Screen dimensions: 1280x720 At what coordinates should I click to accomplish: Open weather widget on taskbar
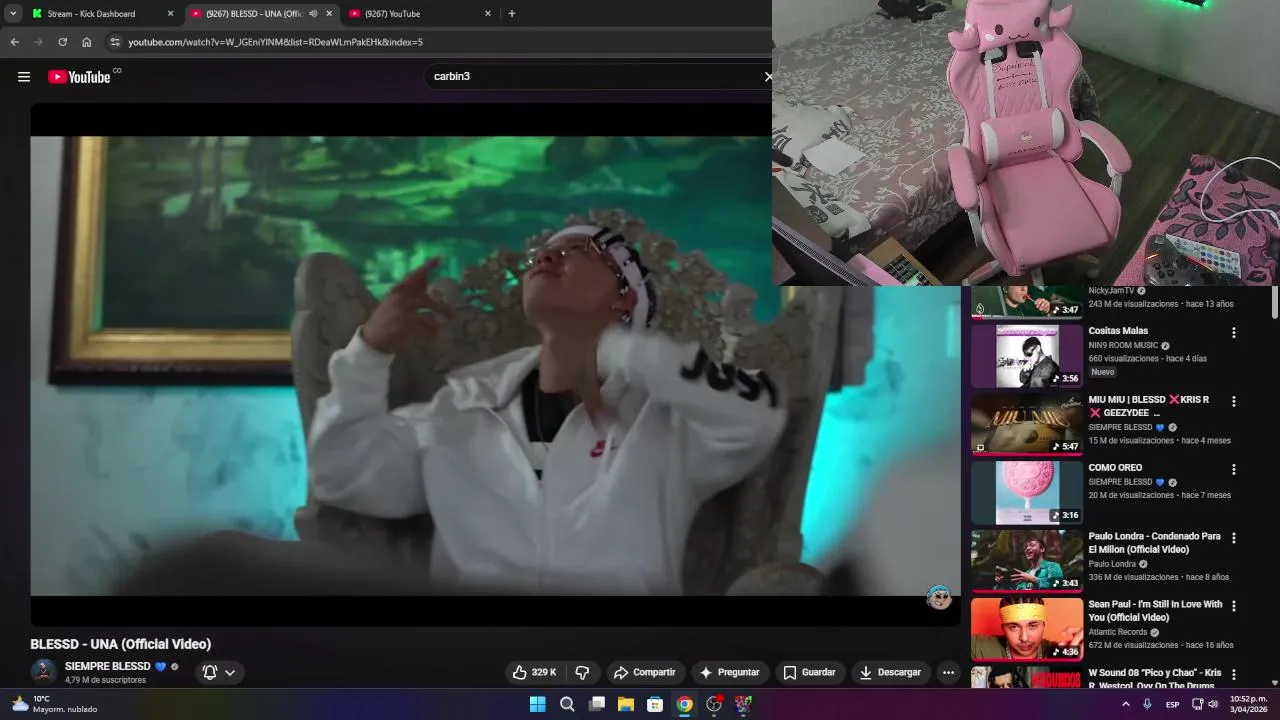coord(55,704)
